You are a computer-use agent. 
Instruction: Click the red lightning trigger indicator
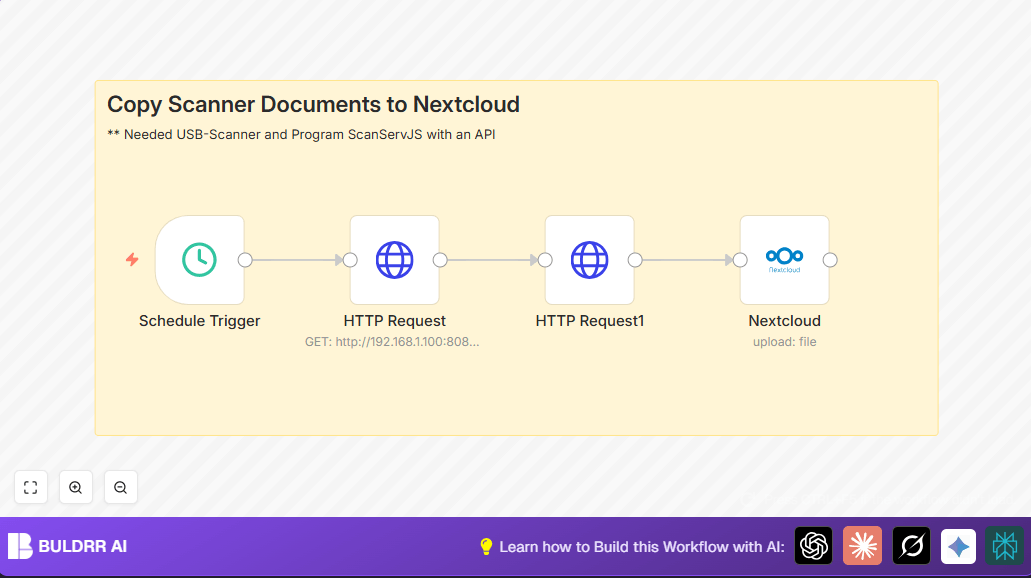tap(132, 260)
